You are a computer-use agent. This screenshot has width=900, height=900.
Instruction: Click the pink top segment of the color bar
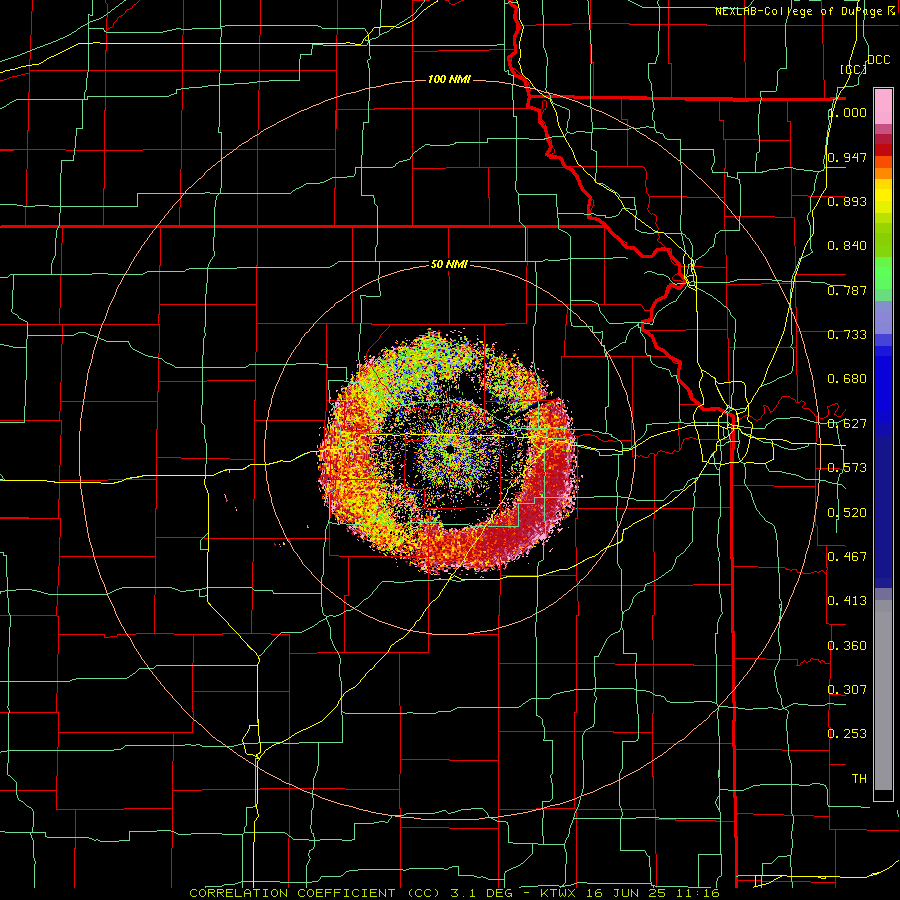883,107
